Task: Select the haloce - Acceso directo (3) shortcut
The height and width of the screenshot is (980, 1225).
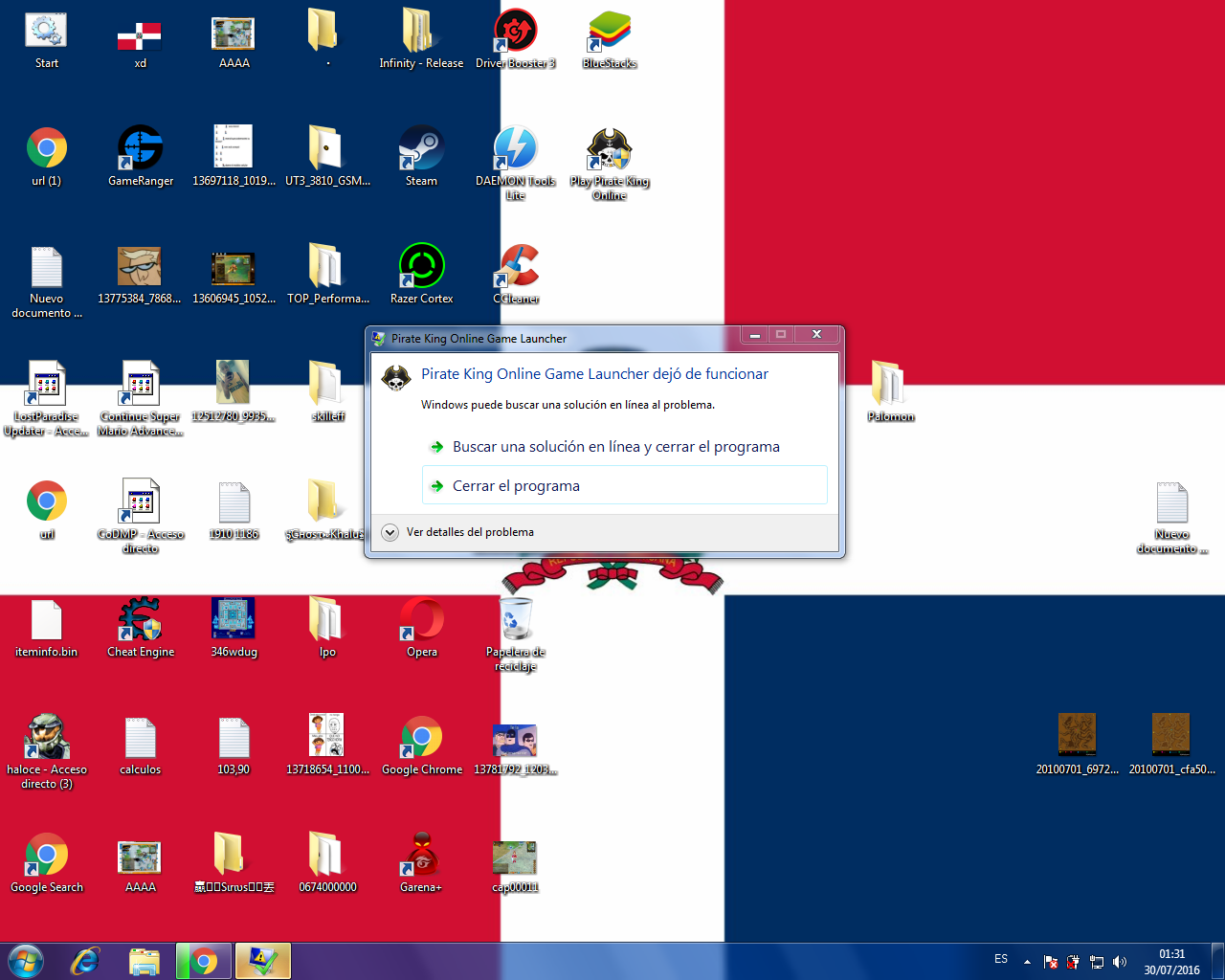Action: point(46,752)
